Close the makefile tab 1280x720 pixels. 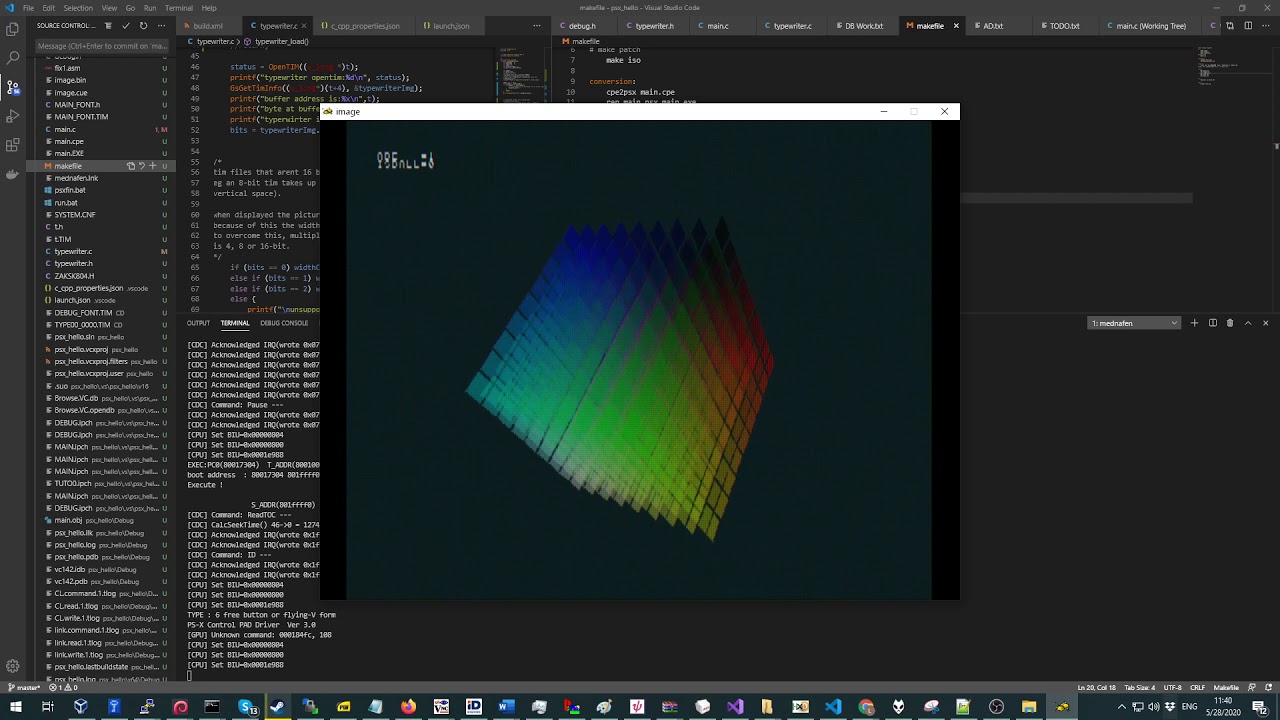(x=956, y=26)
